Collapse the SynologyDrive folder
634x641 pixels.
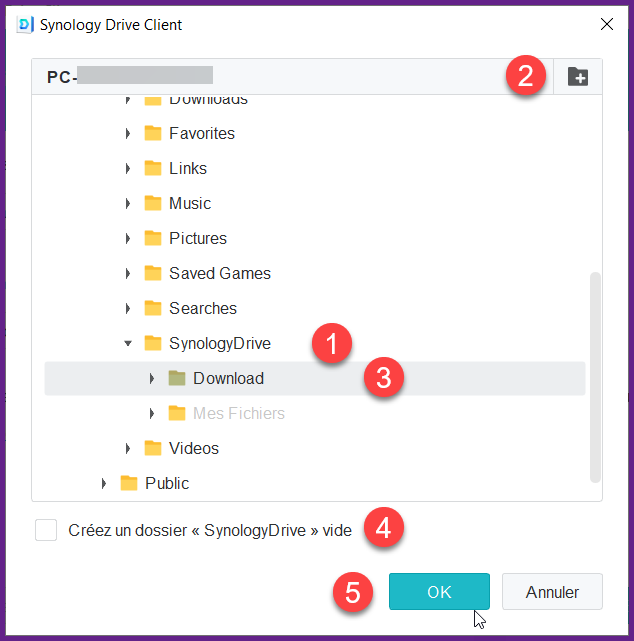pos(128,343)
